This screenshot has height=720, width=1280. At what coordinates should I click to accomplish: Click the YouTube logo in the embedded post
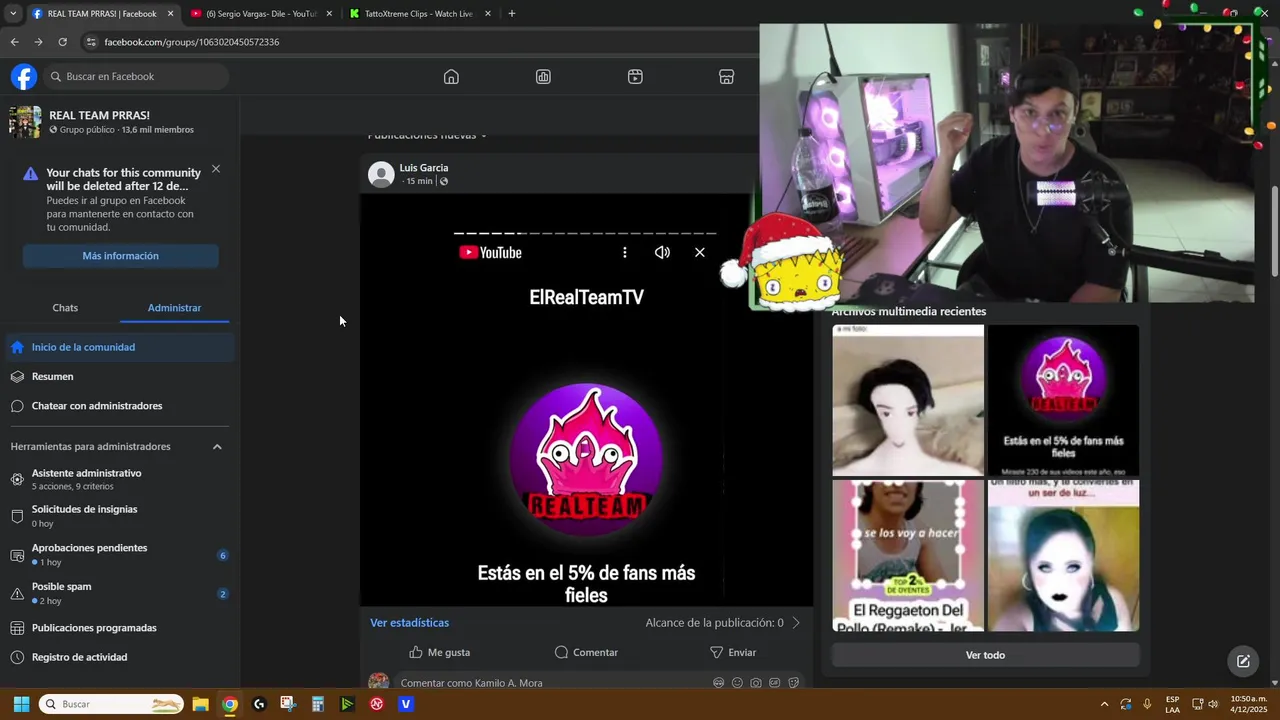pos(490,253)
